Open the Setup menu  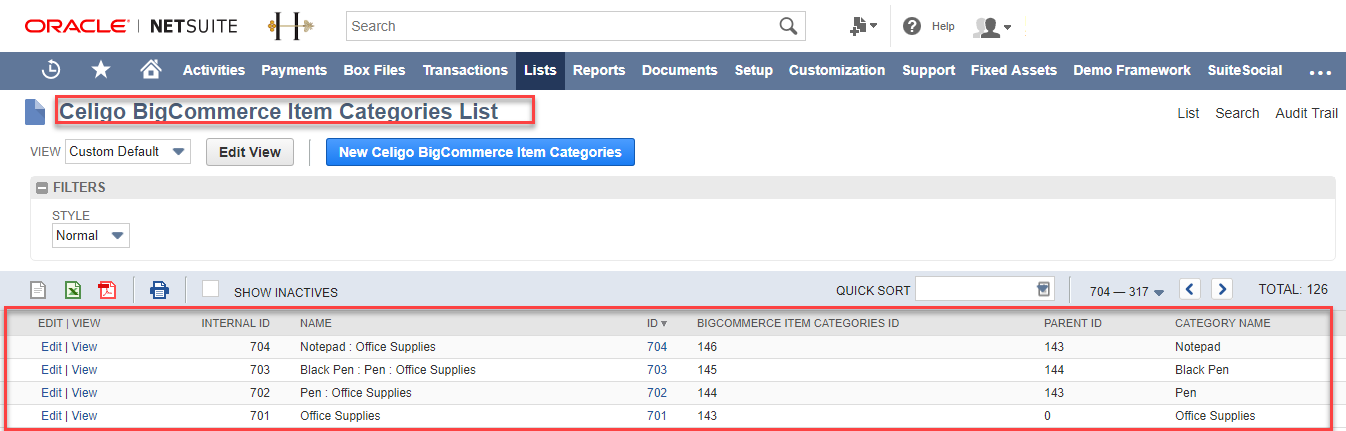point(754,70)
